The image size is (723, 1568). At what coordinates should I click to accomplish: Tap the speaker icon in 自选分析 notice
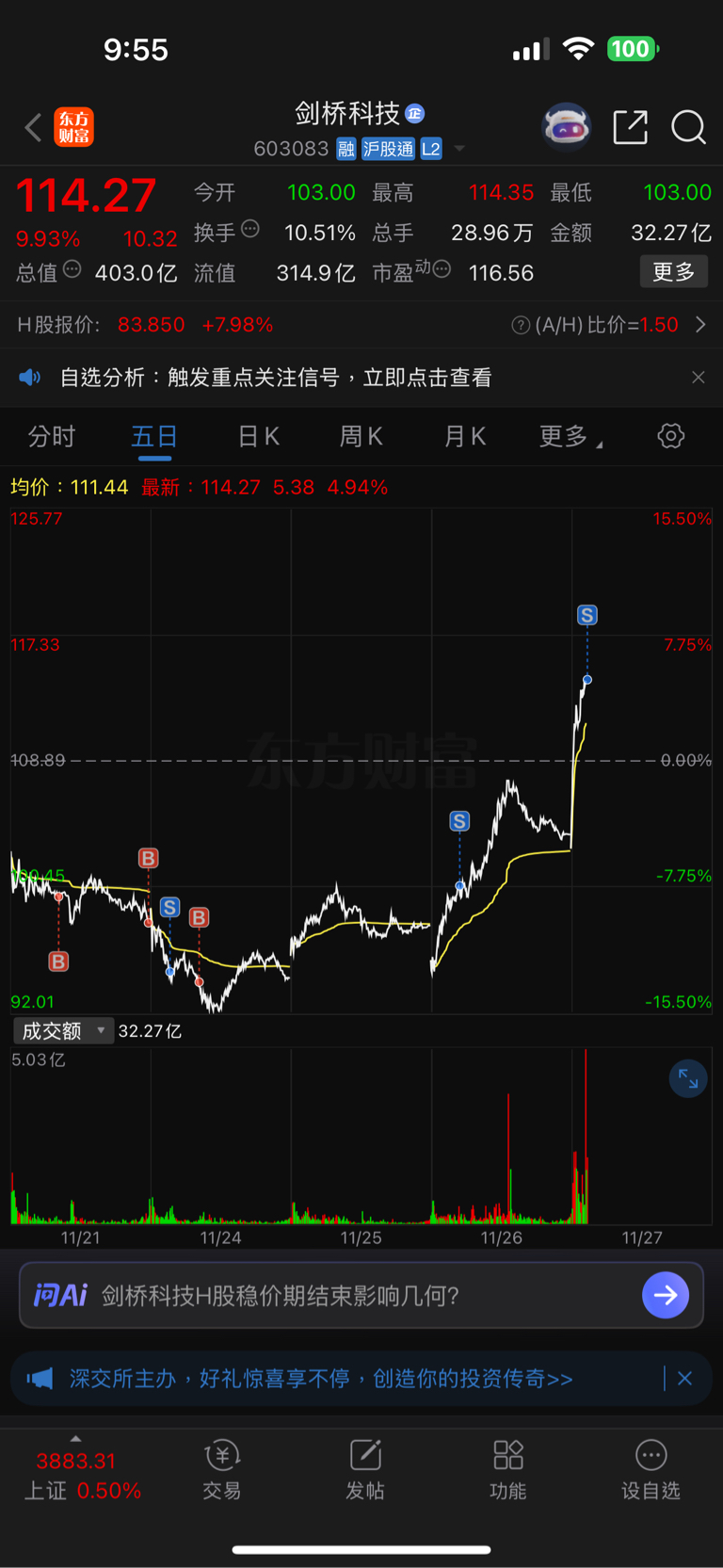[x=30, y=378]
